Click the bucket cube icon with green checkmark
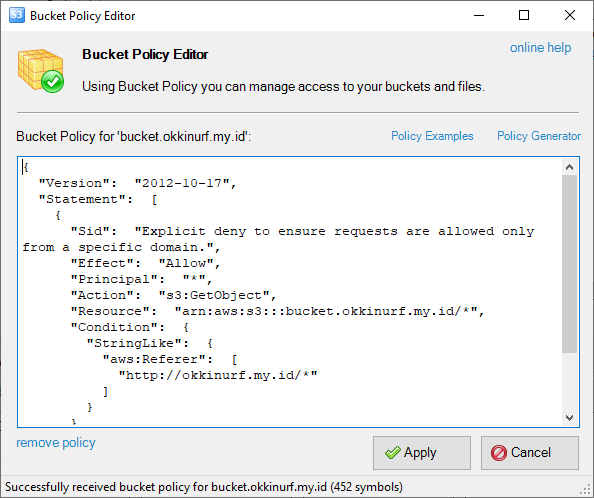The height and width of the screenshot is (498, 594). (x=41, y=71)
